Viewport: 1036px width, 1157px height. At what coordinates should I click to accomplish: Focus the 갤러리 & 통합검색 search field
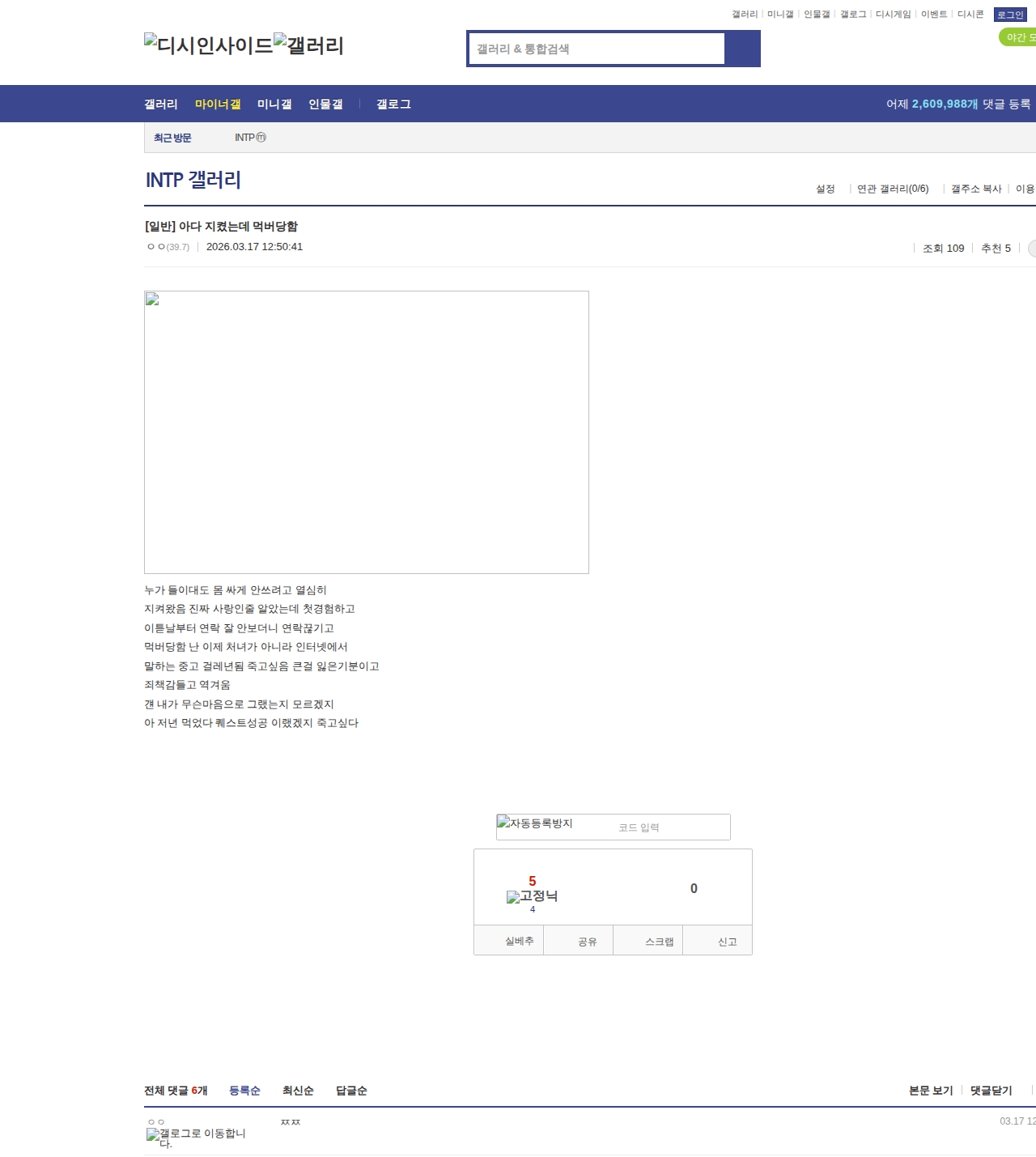pos(597,49)
